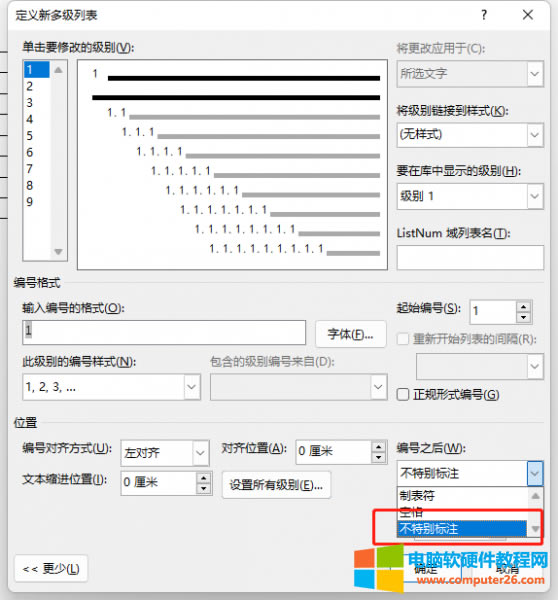Choose 不特别标注 option in dropdown list
The height and width of the screenshot is (600, 558).
click(462, 529)
